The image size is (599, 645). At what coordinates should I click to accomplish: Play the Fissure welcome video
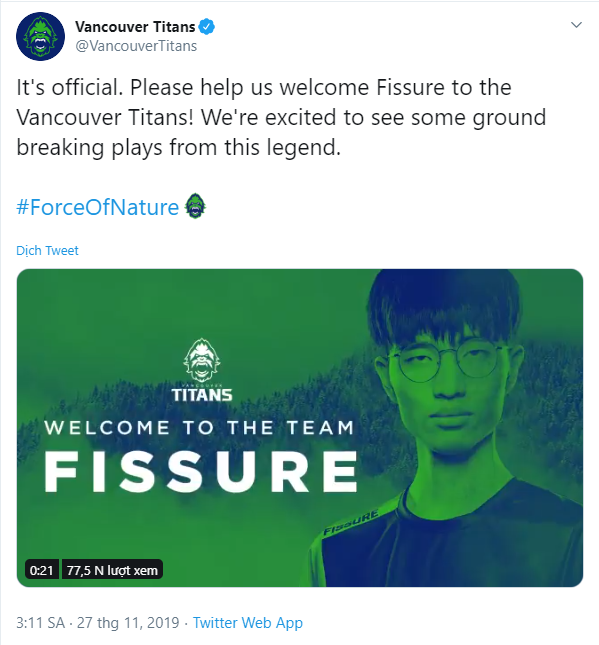(x=300, y=428)
